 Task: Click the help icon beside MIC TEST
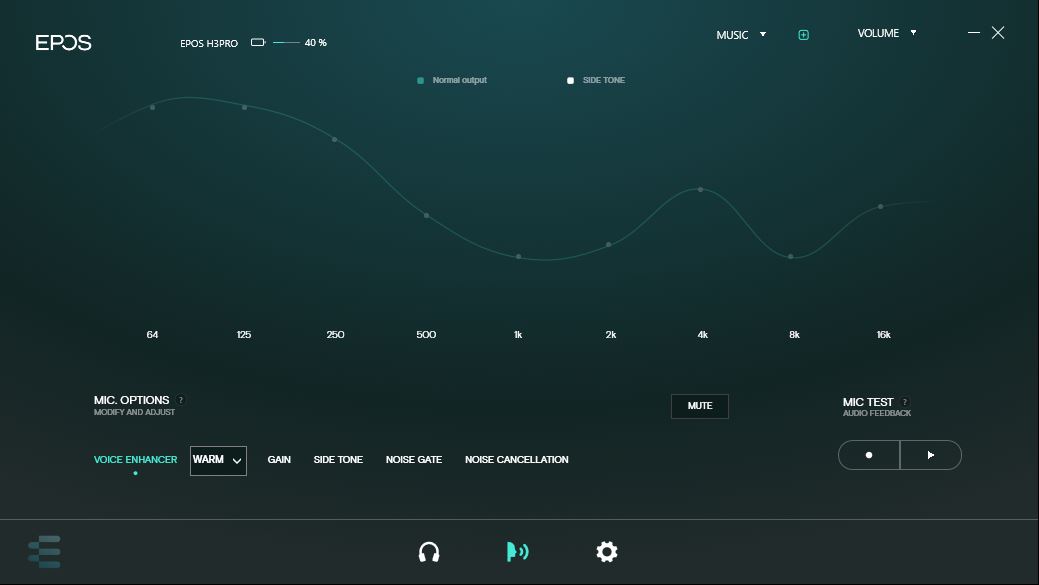(905, 402)
